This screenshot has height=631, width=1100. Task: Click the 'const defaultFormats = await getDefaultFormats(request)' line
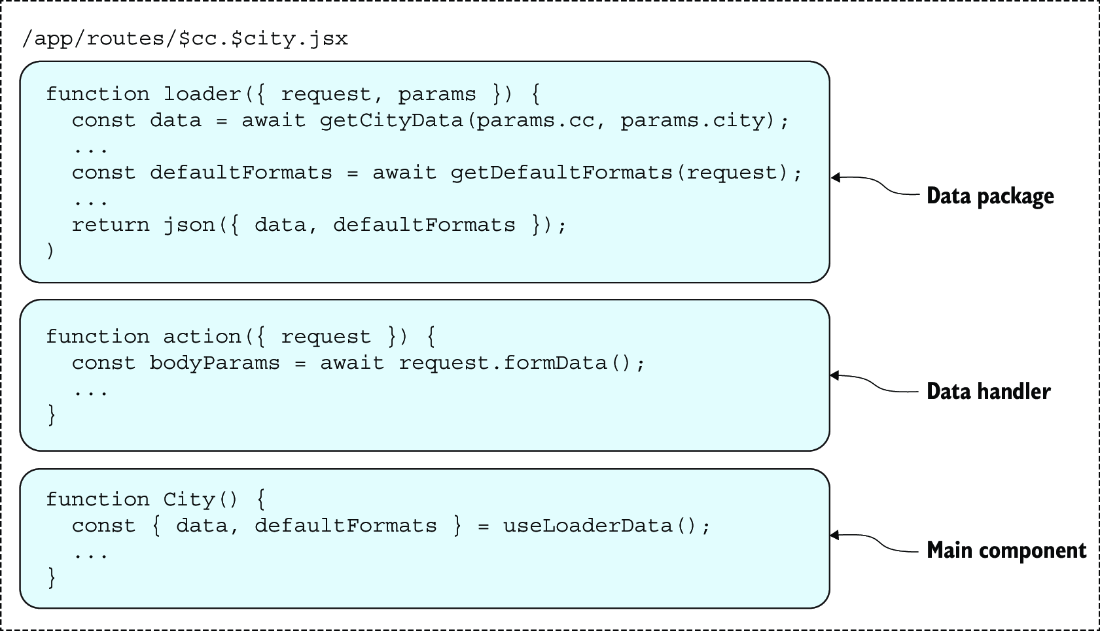coord(436,173)
